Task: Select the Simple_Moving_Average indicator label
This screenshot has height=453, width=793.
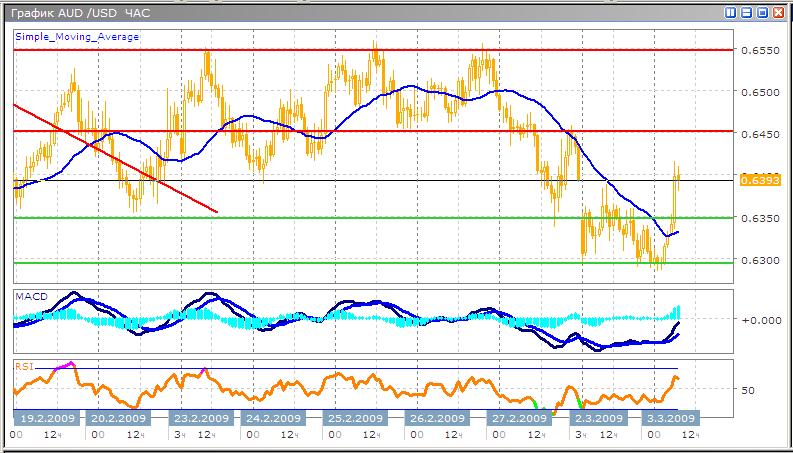Action: (x=77, y=36)
